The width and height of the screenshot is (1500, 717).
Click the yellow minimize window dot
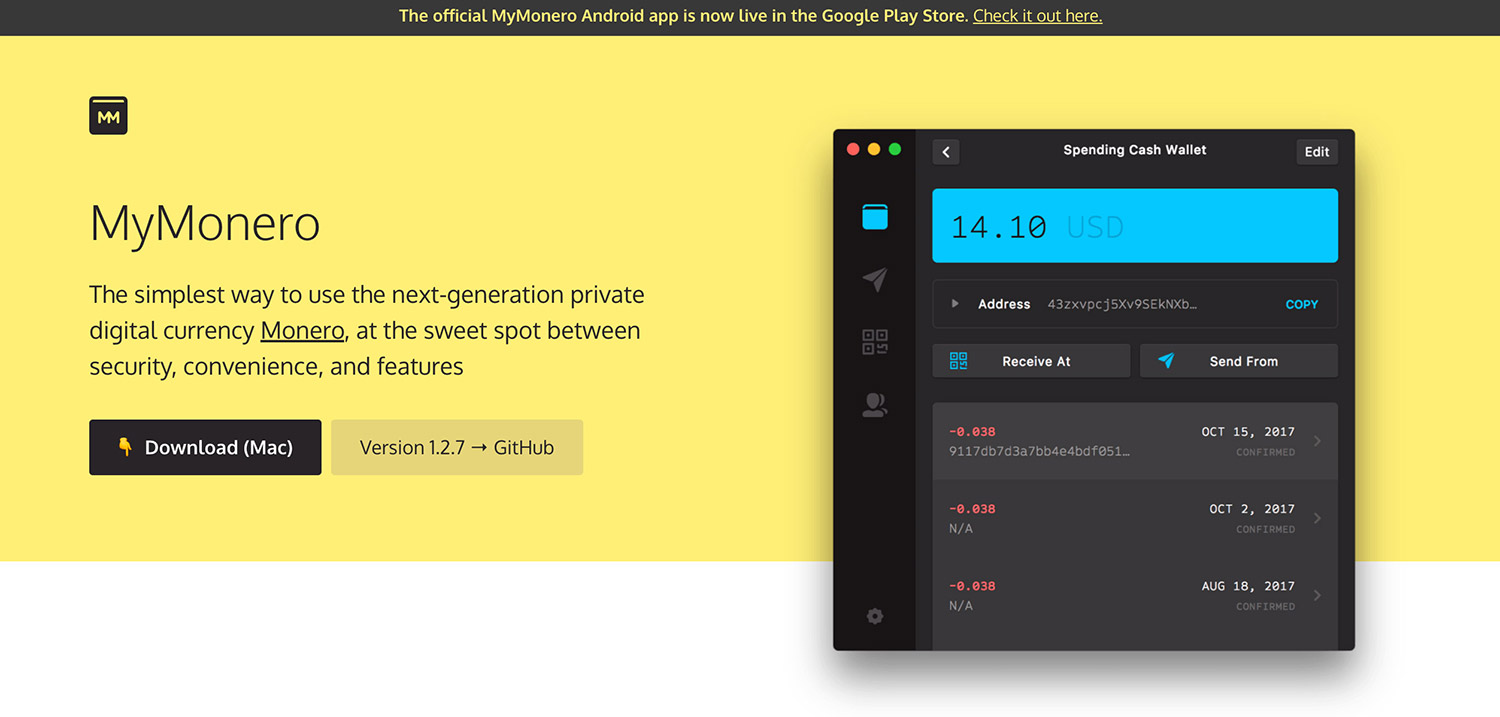874,149
